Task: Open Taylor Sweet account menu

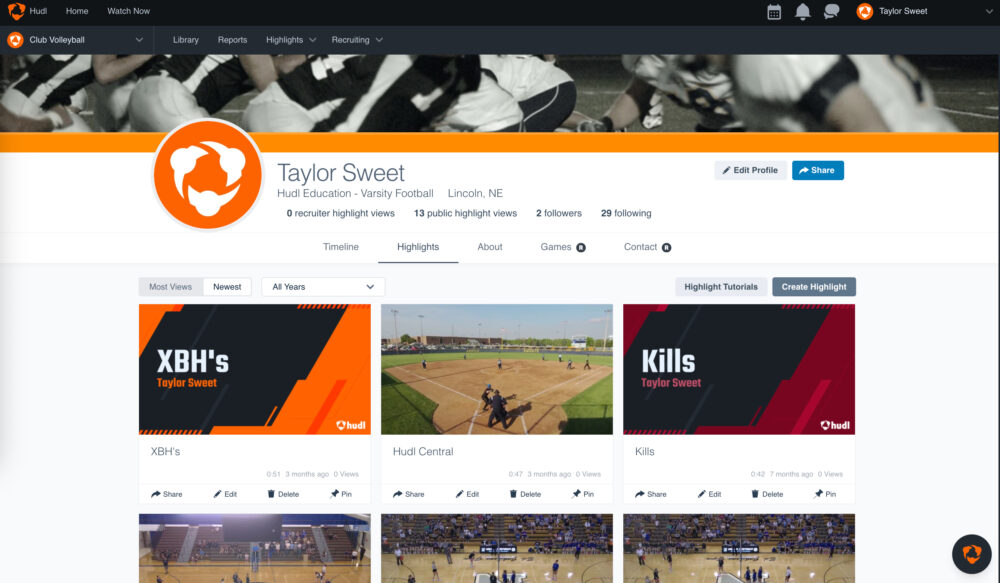Action: point(920,12)
